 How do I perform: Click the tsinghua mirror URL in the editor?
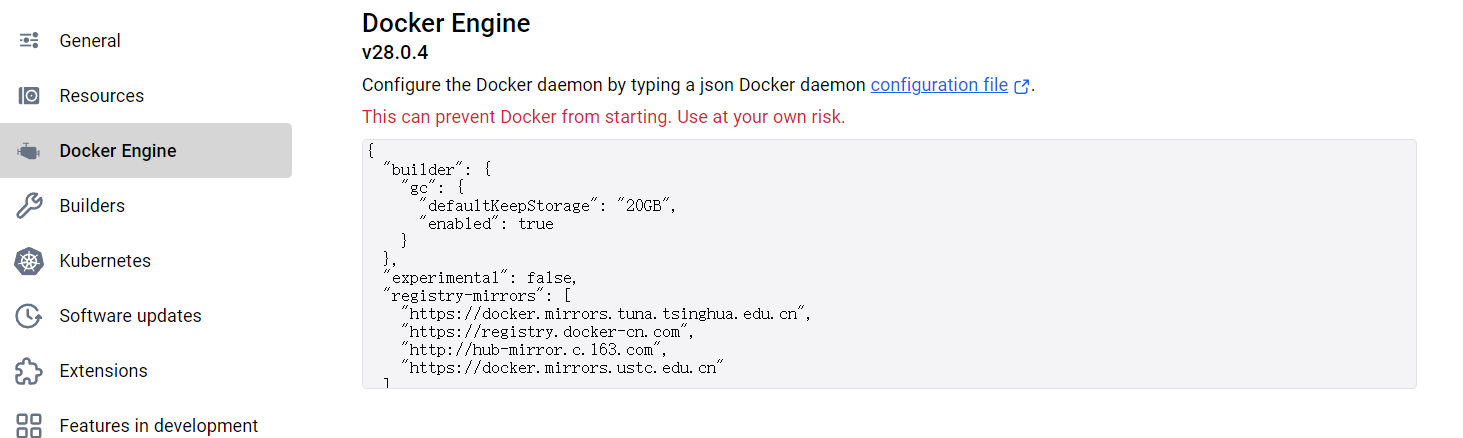click(x=605, y=313)
